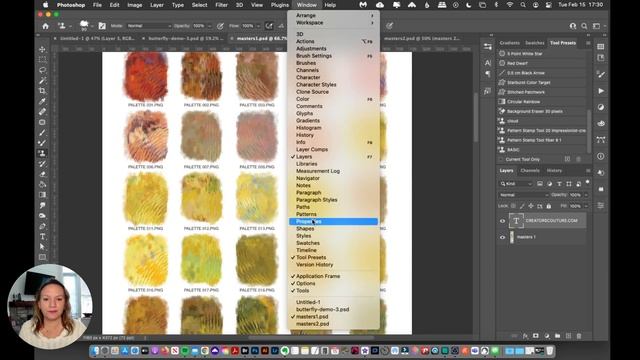Create new group with folder icon
The width and height of the screenshot is (640, 360).
pos(558,336)
